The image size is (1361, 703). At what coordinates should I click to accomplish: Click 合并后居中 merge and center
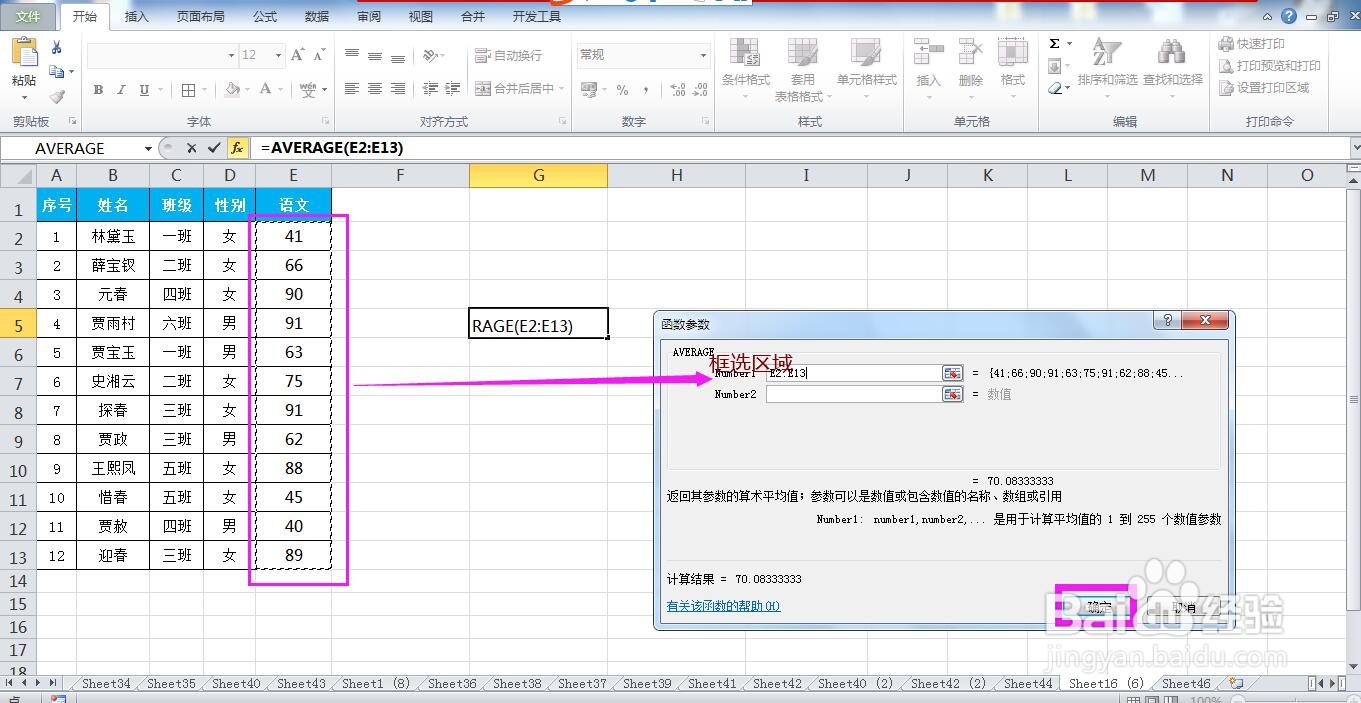513,89
